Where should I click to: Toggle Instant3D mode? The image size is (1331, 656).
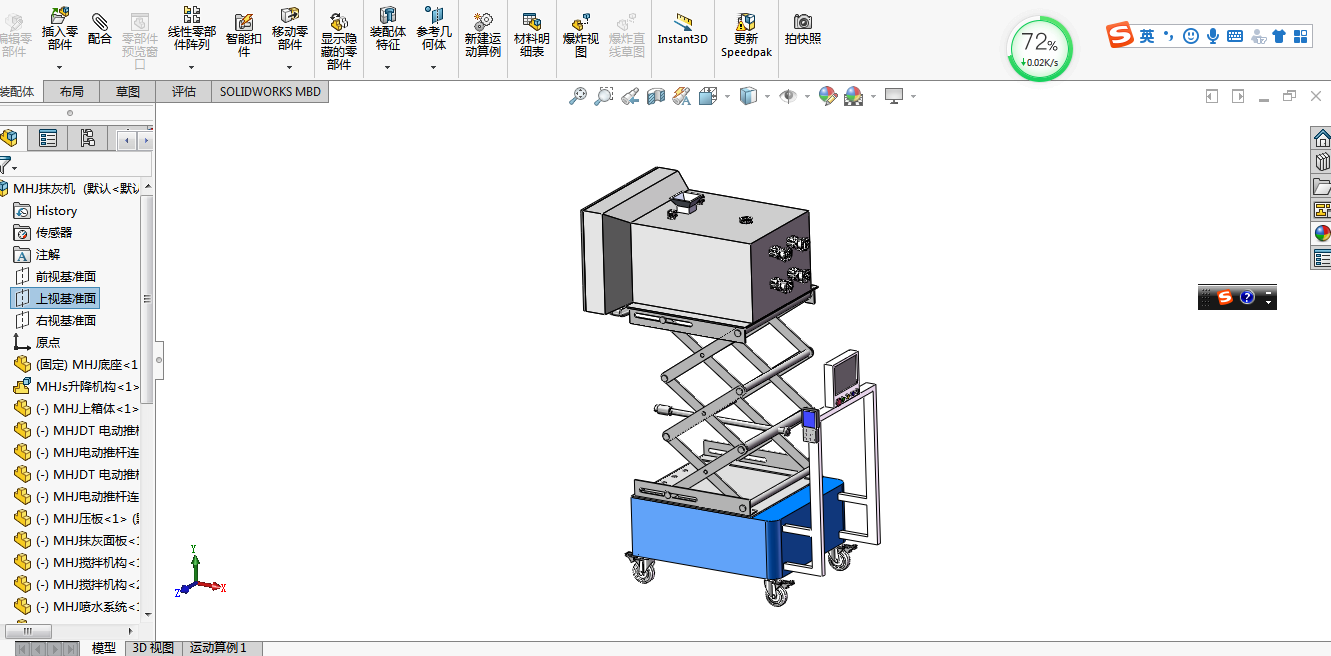tap(683, 29)
